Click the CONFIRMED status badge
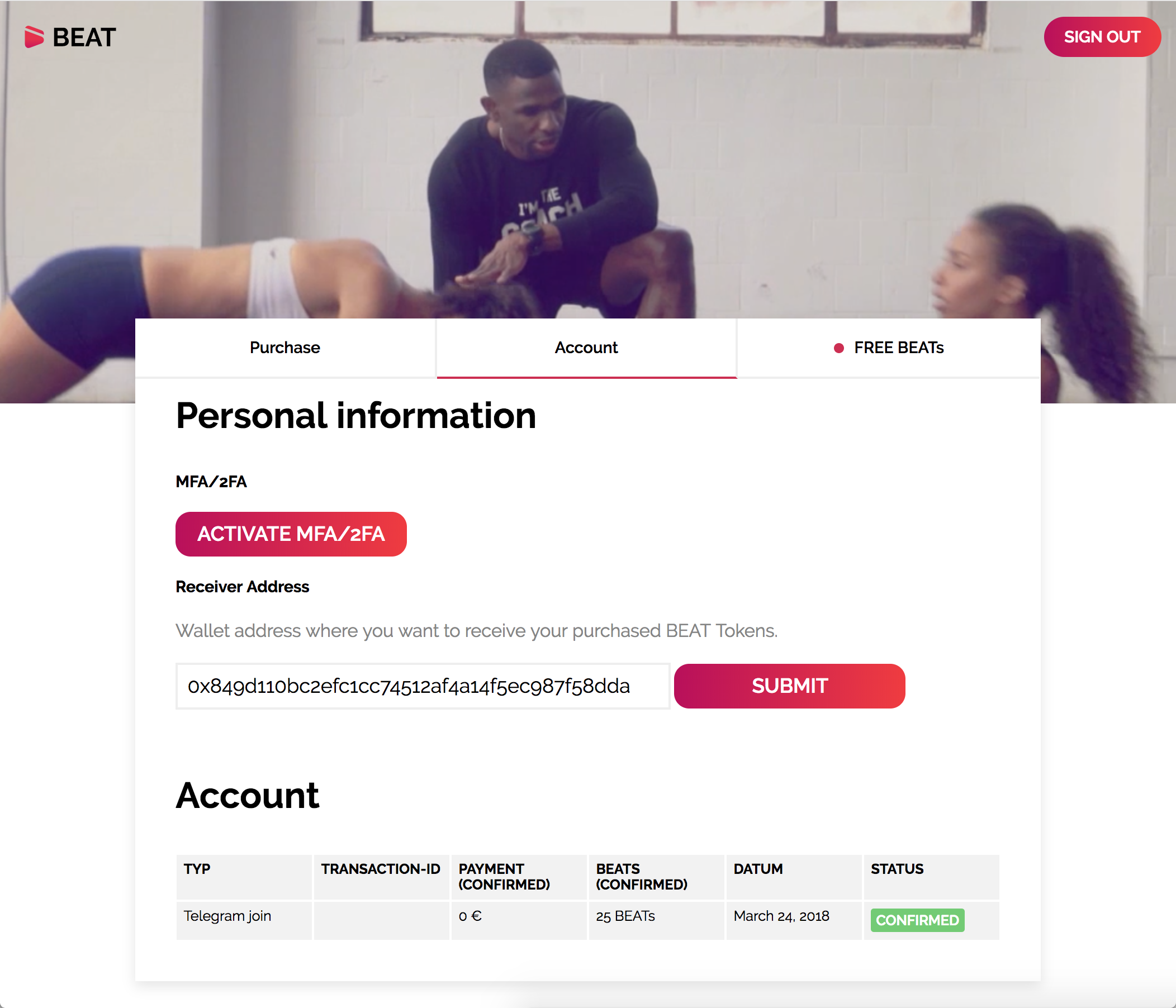Image resolution: width=1176 pixels, height=1008 pixels. pos(917,920)
